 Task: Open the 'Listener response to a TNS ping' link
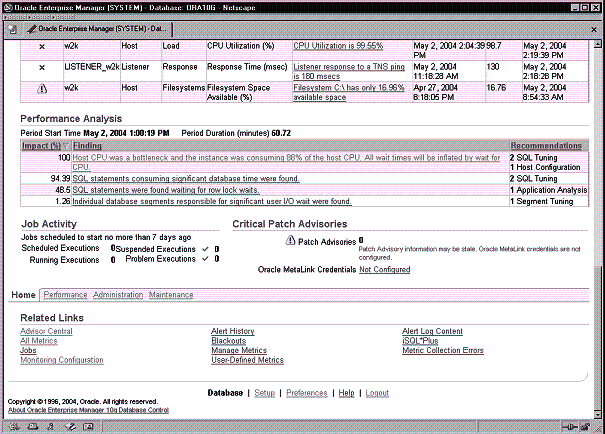(x=349, y=71)
